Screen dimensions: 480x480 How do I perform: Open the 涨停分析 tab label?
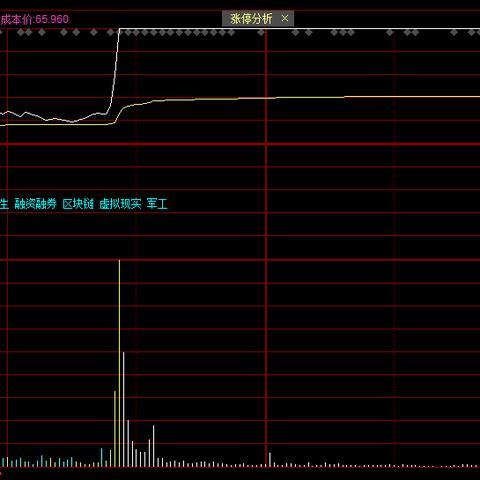pyautogui.click(x=251, y=19)
